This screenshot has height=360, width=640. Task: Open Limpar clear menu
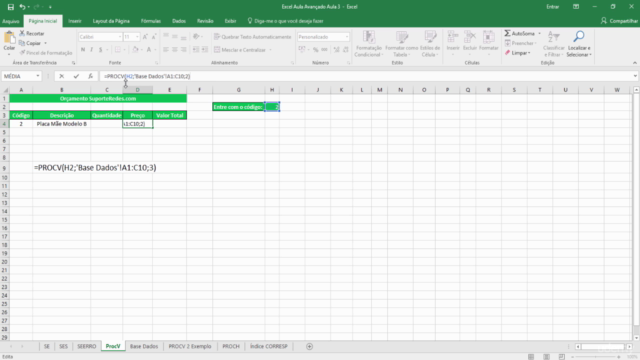518,53
